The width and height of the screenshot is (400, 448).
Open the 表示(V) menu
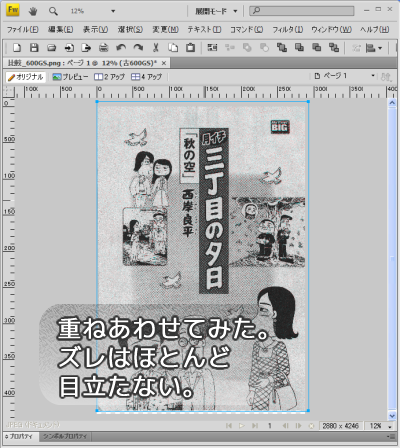[x=95, y=30]
